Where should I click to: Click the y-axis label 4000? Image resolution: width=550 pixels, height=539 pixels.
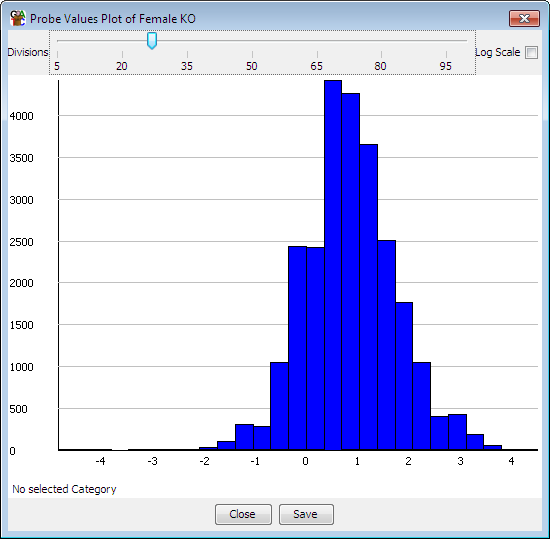pos(21,116)
